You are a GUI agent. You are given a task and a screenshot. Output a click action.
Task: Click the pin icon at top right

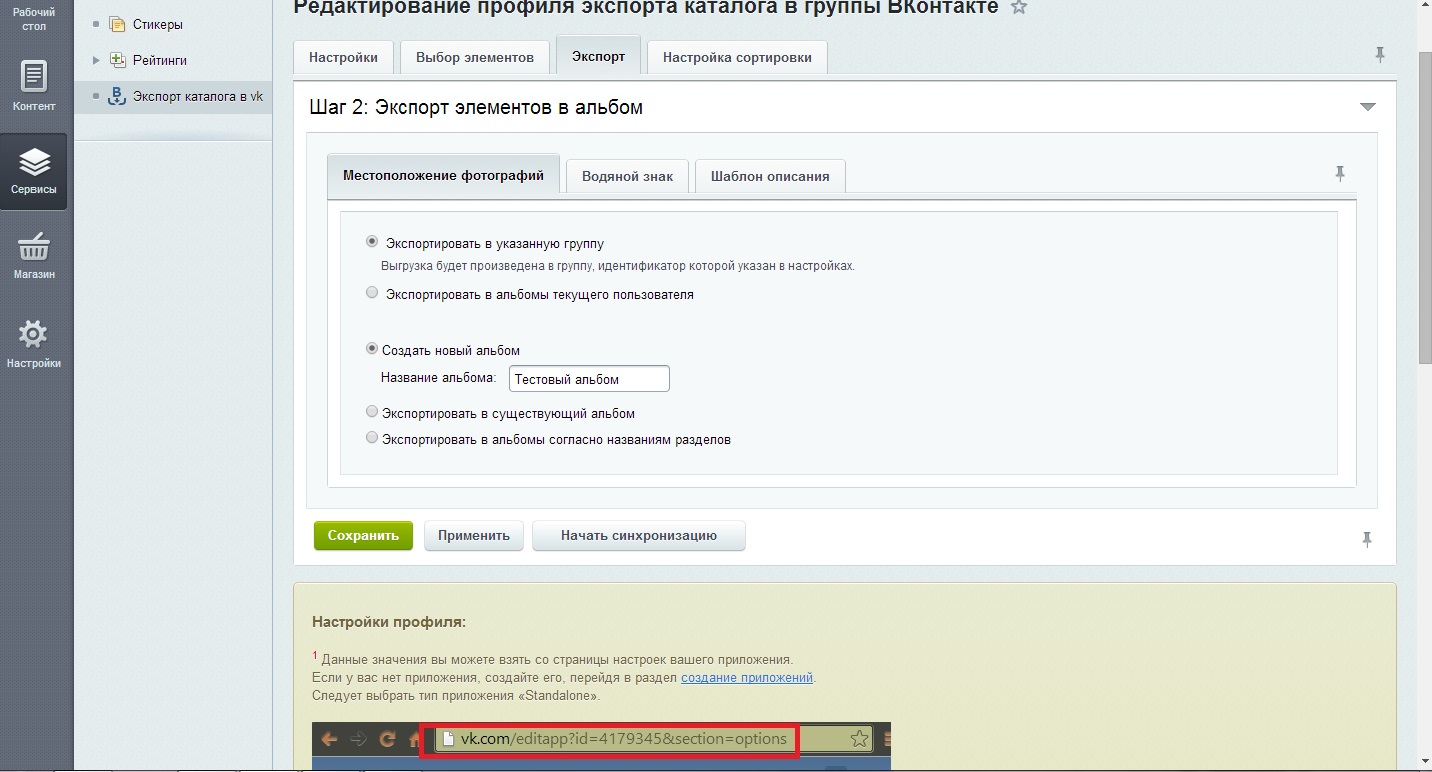1381,55
